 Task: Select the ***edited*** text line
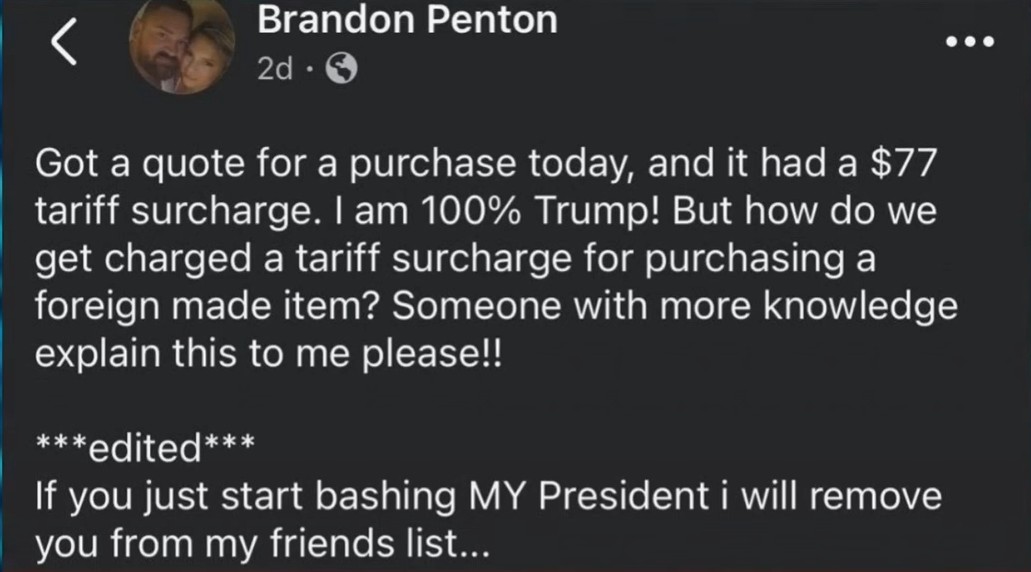pyautogui.click(x=145, y=448)
